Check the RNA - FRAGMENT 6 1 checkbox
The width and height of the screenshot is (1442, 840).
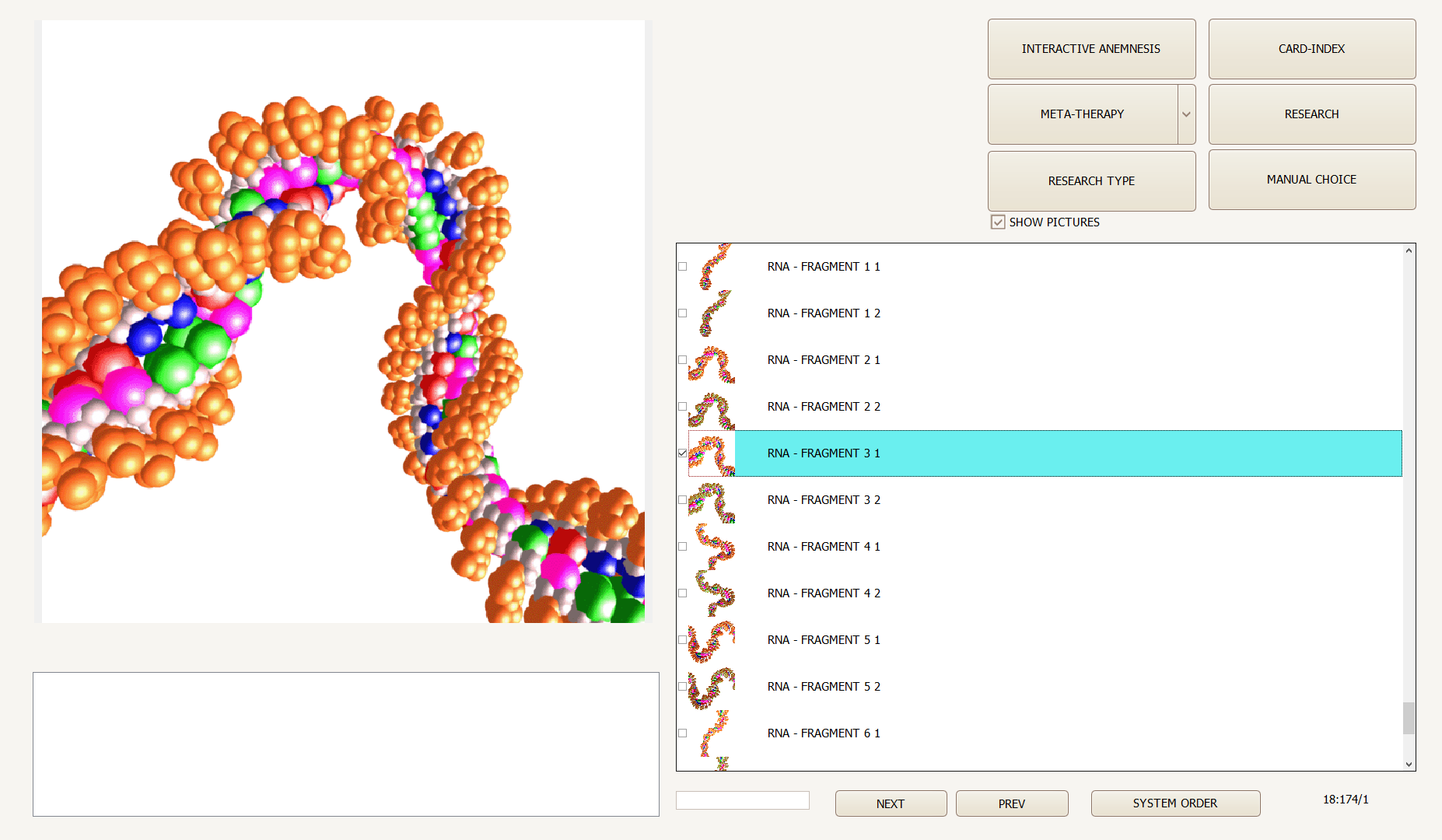tap(683, 733)
